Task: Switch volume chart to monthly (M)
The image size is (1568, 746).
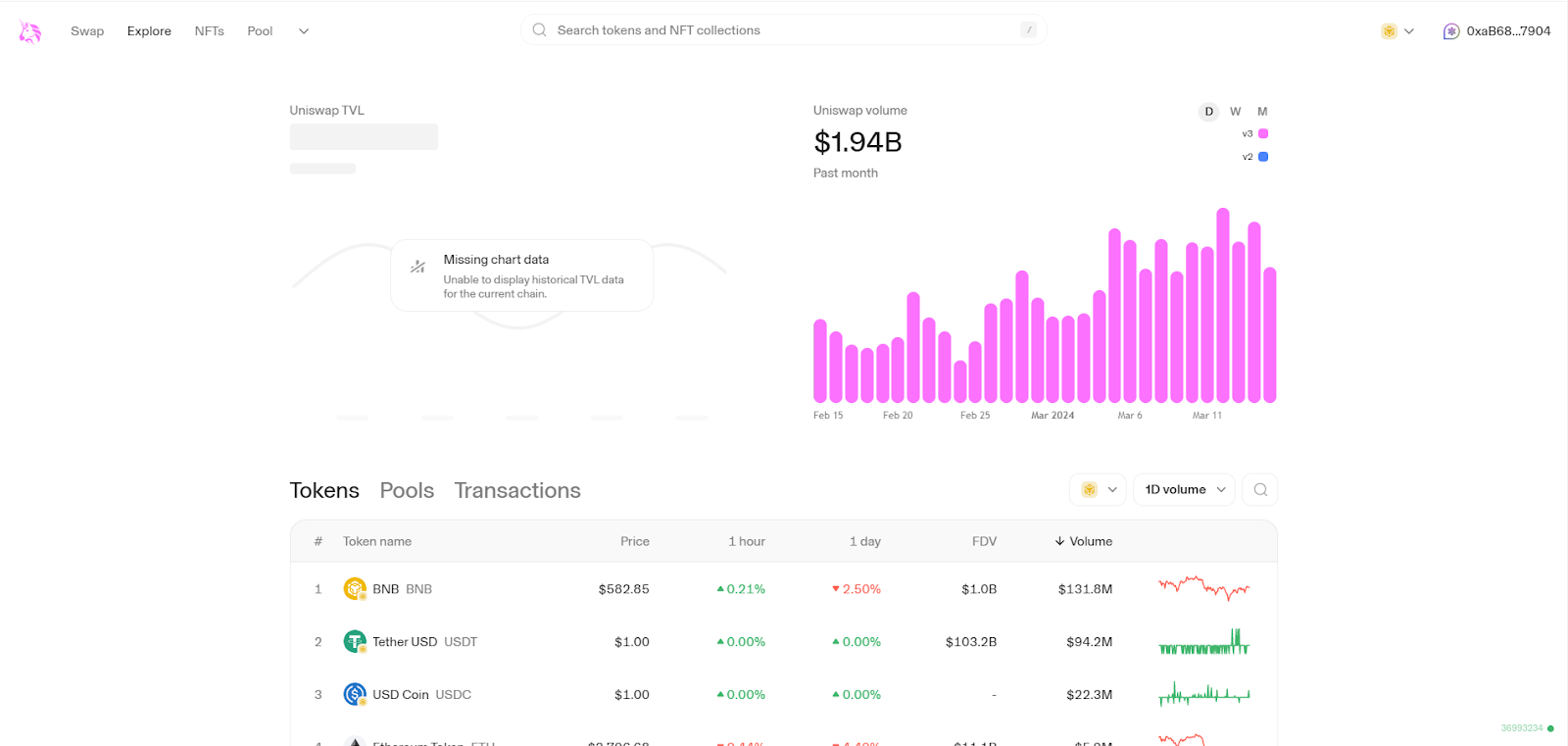Action: click(1262, 112)
